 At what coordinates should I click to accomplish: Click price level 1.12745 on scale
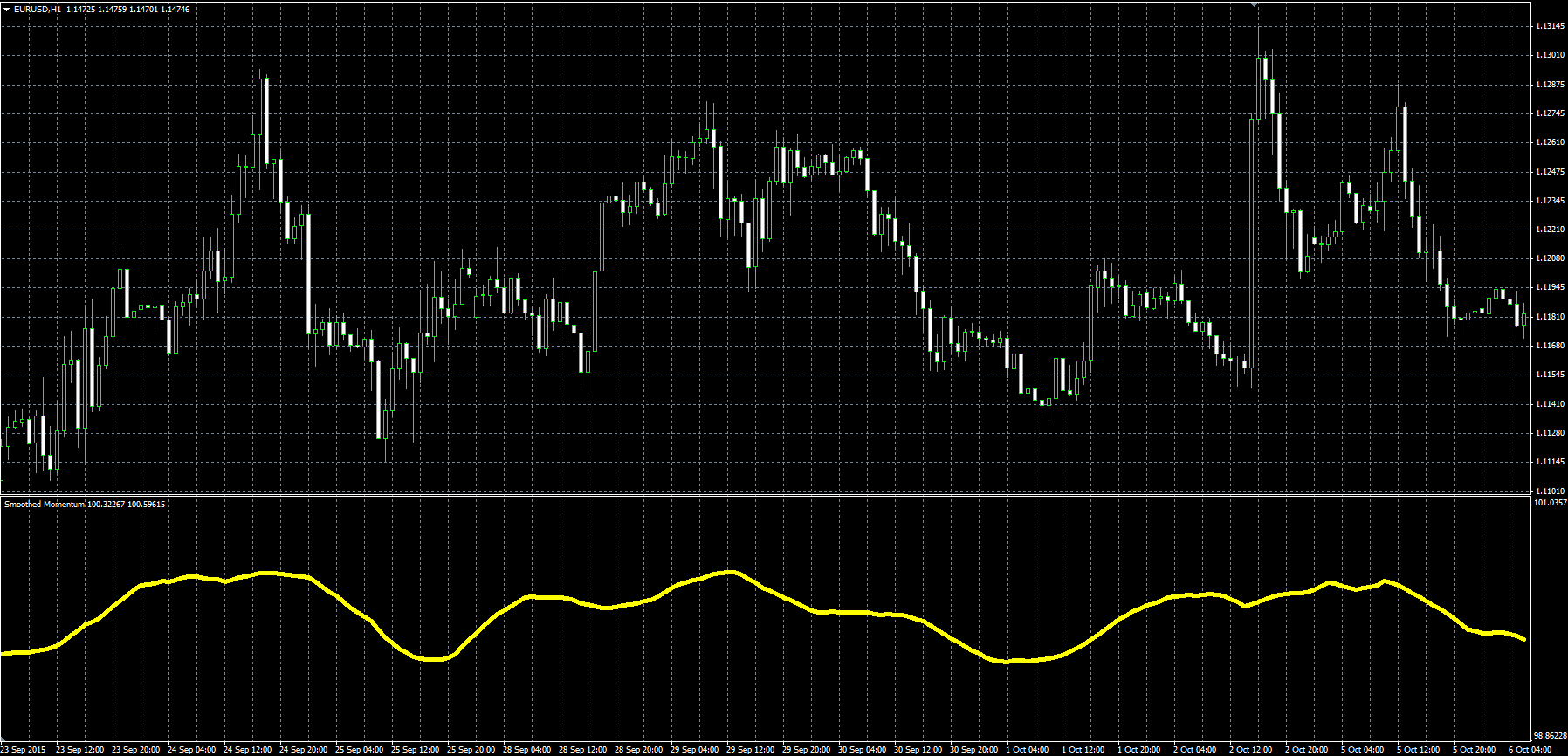[x=1550, y=113]
